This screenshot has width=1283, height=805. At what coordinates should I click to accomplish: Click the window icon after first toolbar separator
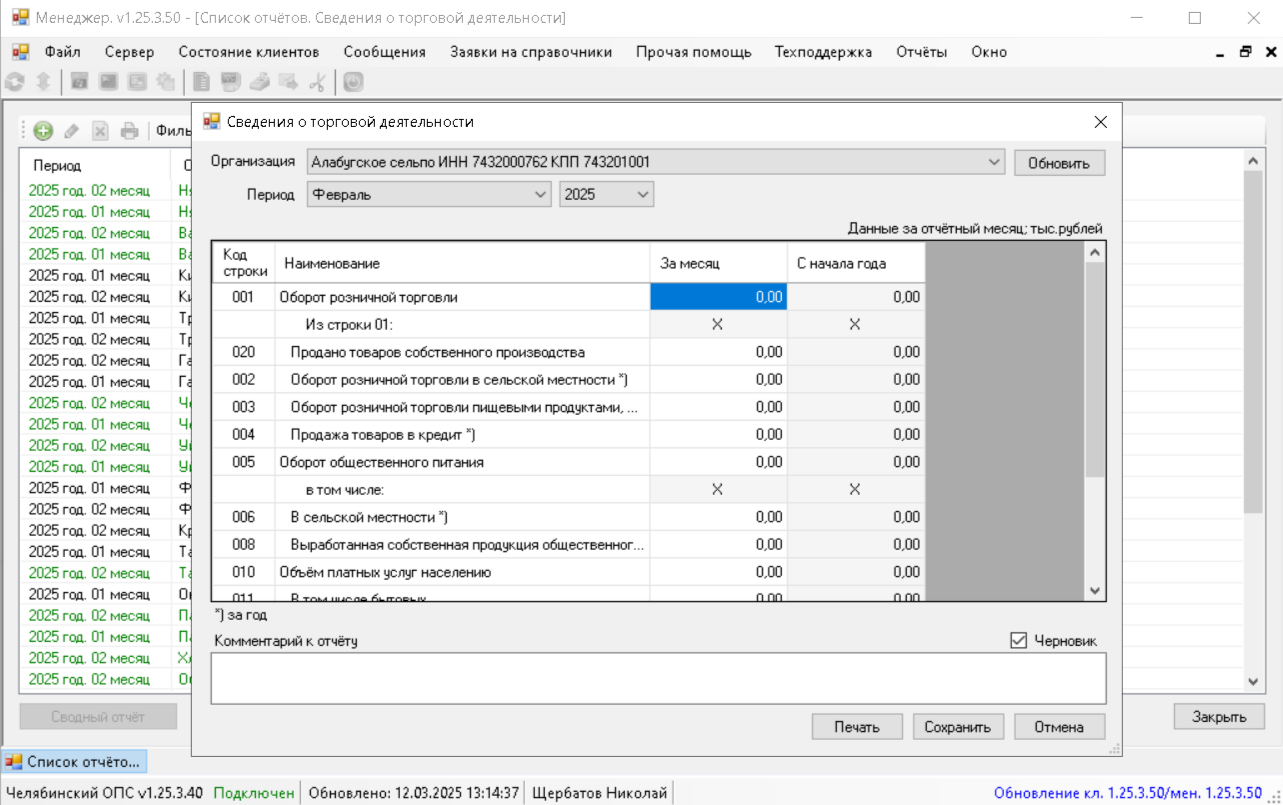pyautogui.click(x=79, y=84)
